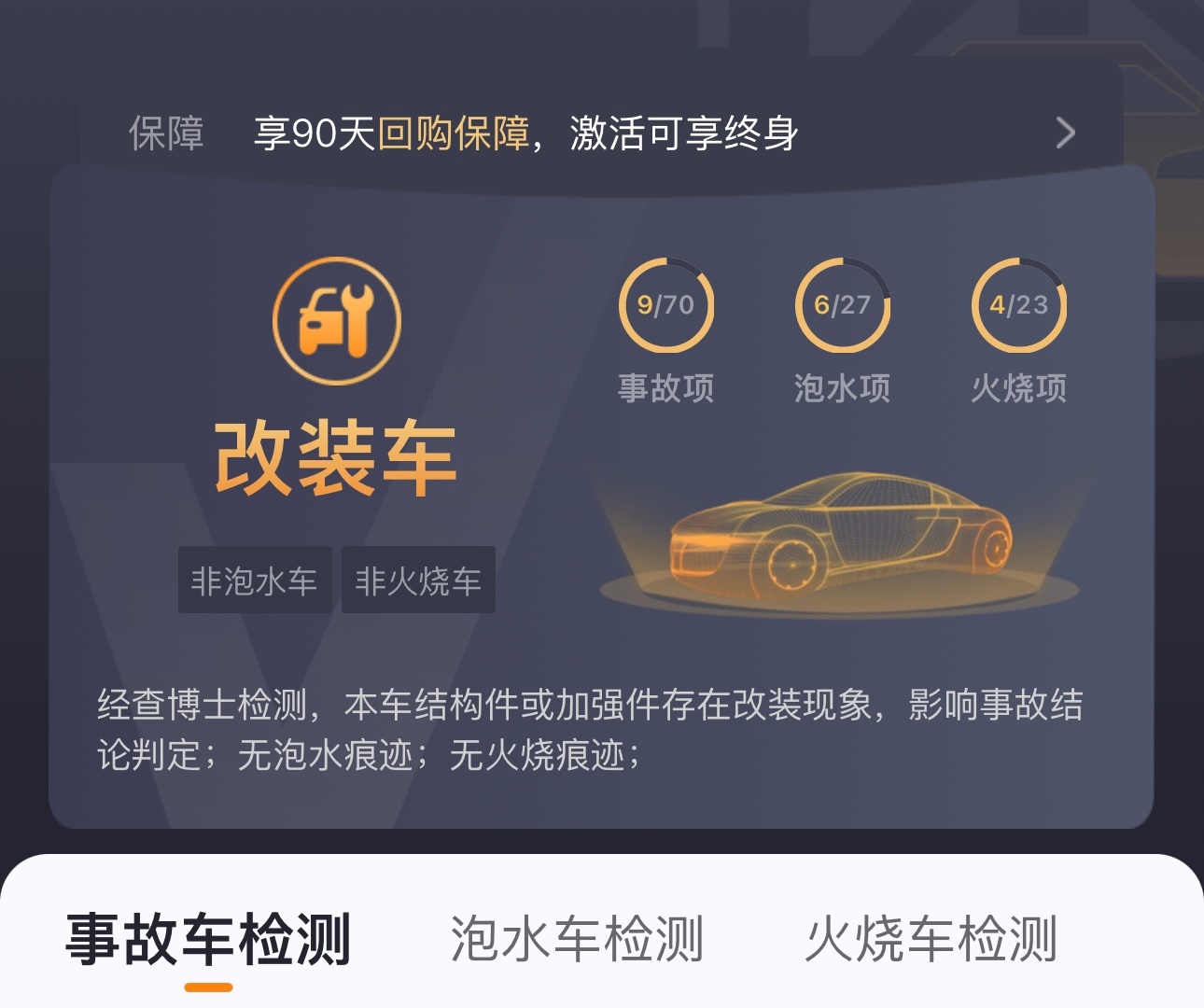This screenshot has height=1008, width=1204.
Task: Open the 4/23 fire items ring
Action: coord(1019,305)
